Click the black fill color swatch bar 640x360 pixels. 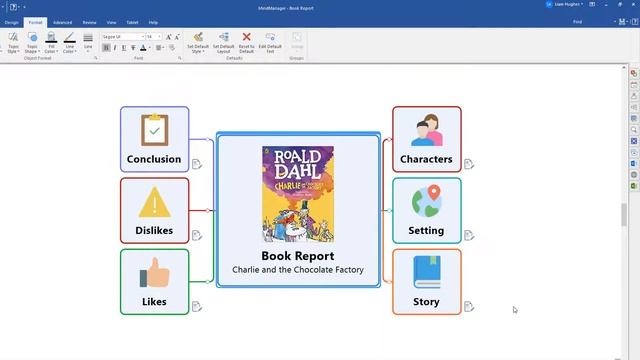(x=51, y=42)
